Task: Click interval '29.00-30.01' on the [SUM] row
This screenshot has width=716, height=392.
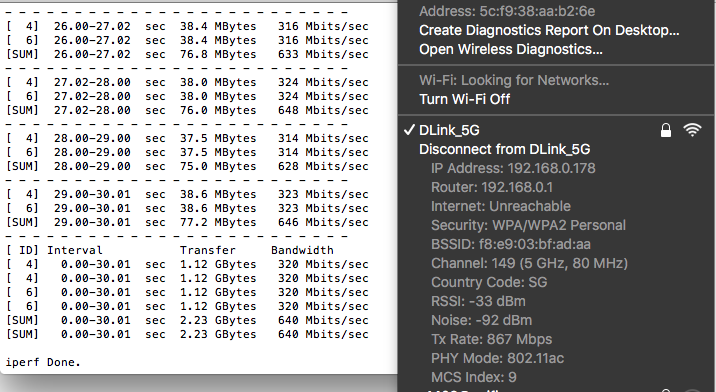Action: pos(92,222)
